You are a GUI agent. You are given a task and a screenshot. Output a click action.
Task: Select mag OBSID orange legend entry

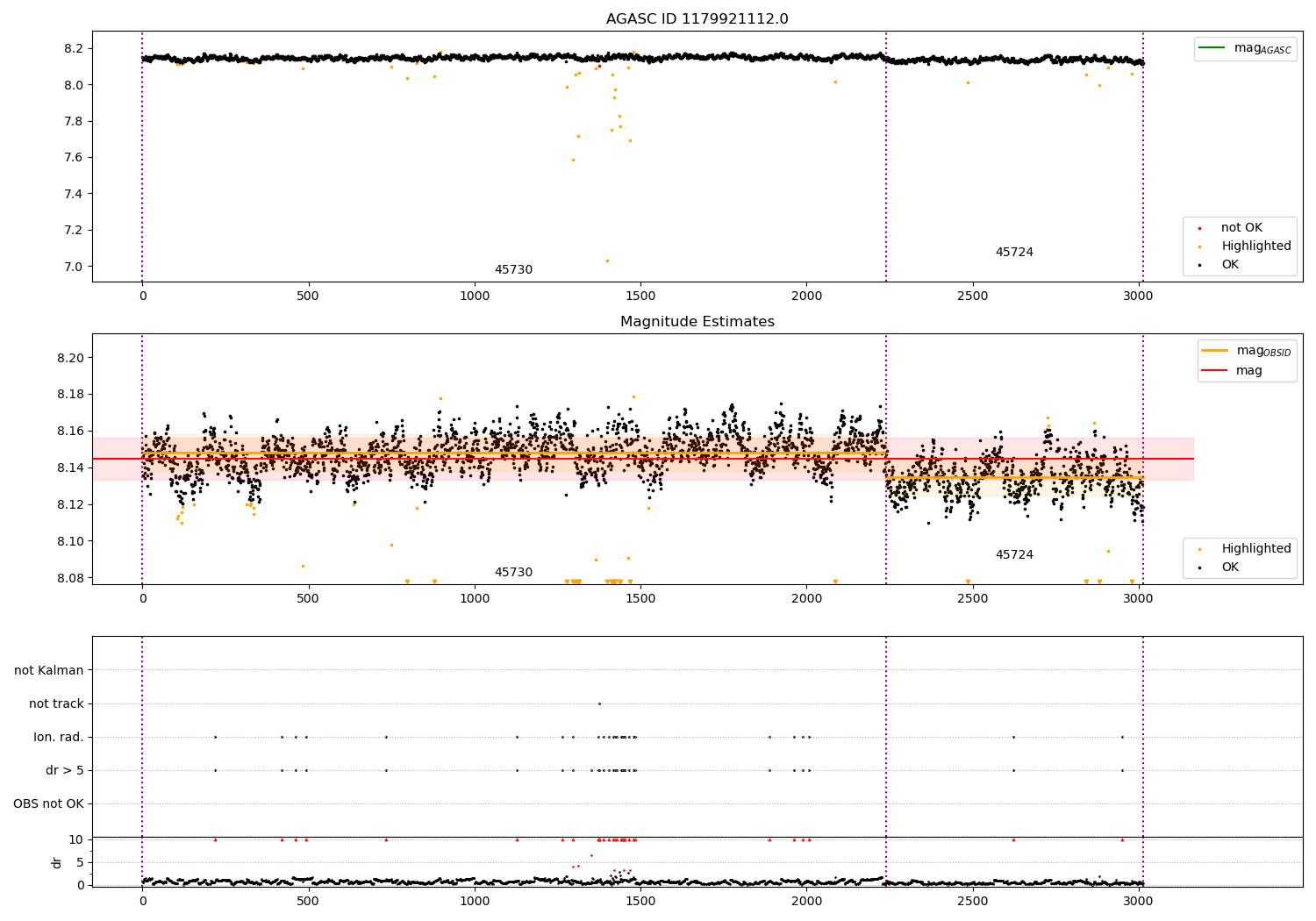point(1247,351)
